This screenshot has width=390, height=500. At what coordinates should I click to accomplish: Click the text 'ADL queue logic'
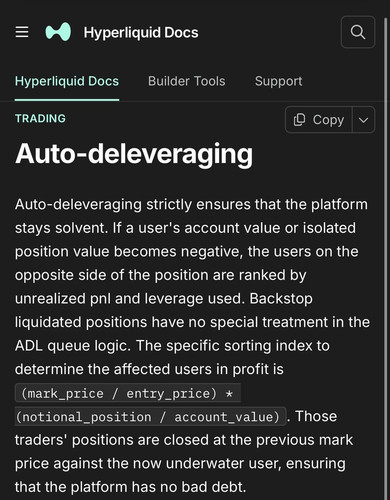coord(72,346)
